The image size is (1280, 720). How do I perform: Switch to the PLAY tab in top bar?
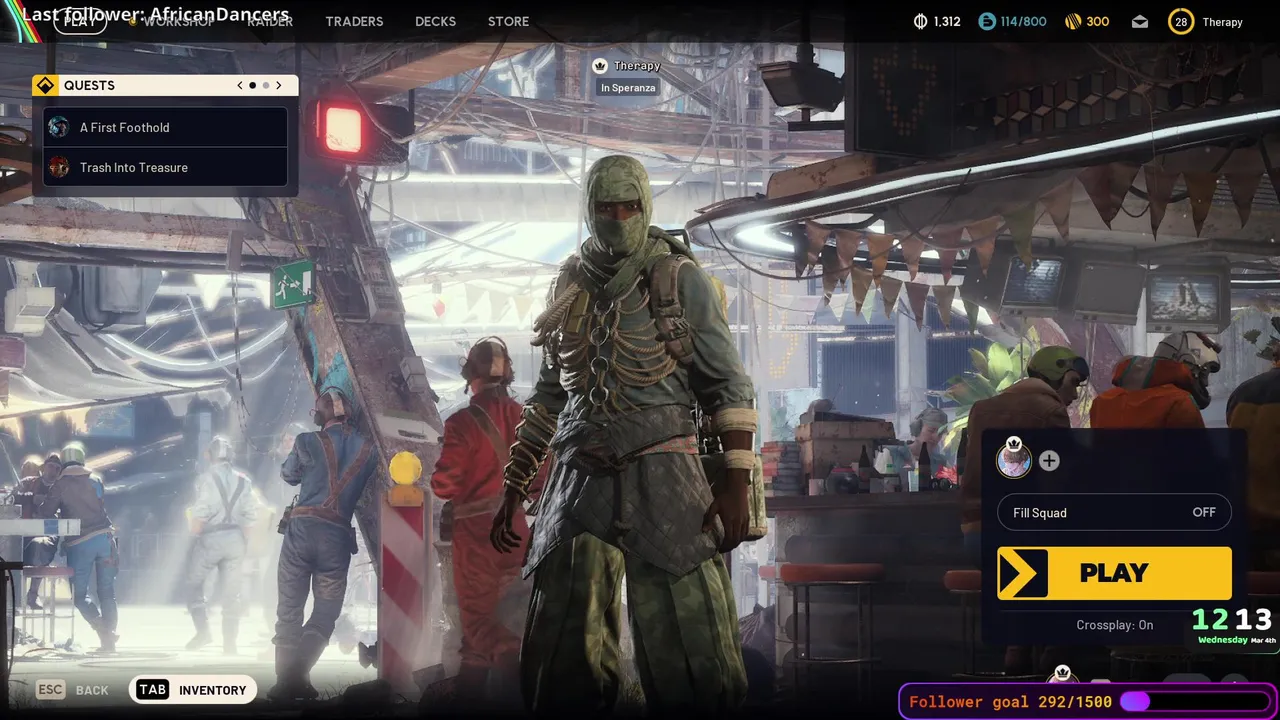point(80,21)
